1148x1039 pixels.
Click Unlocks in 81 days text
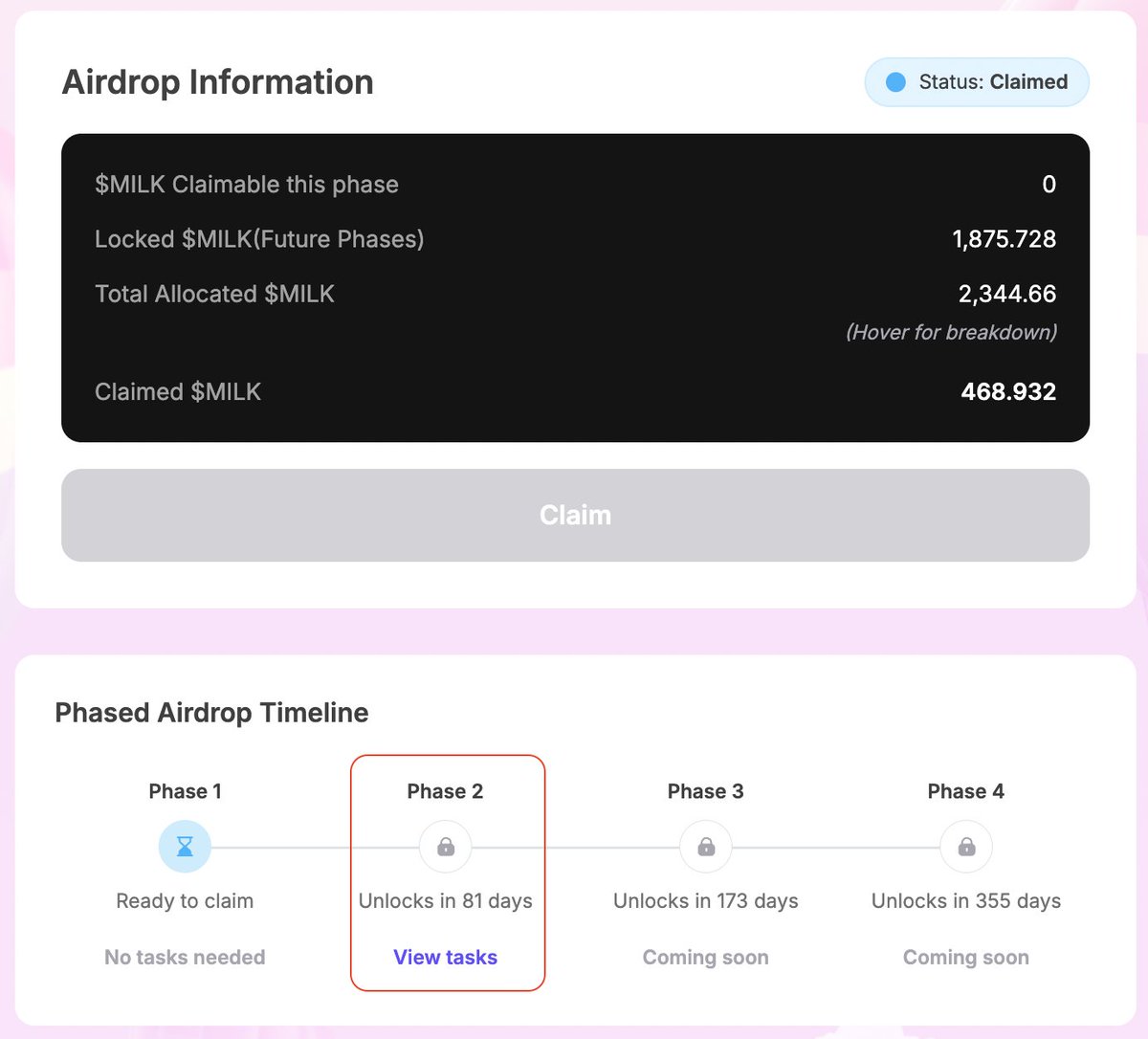click(446, 901)
